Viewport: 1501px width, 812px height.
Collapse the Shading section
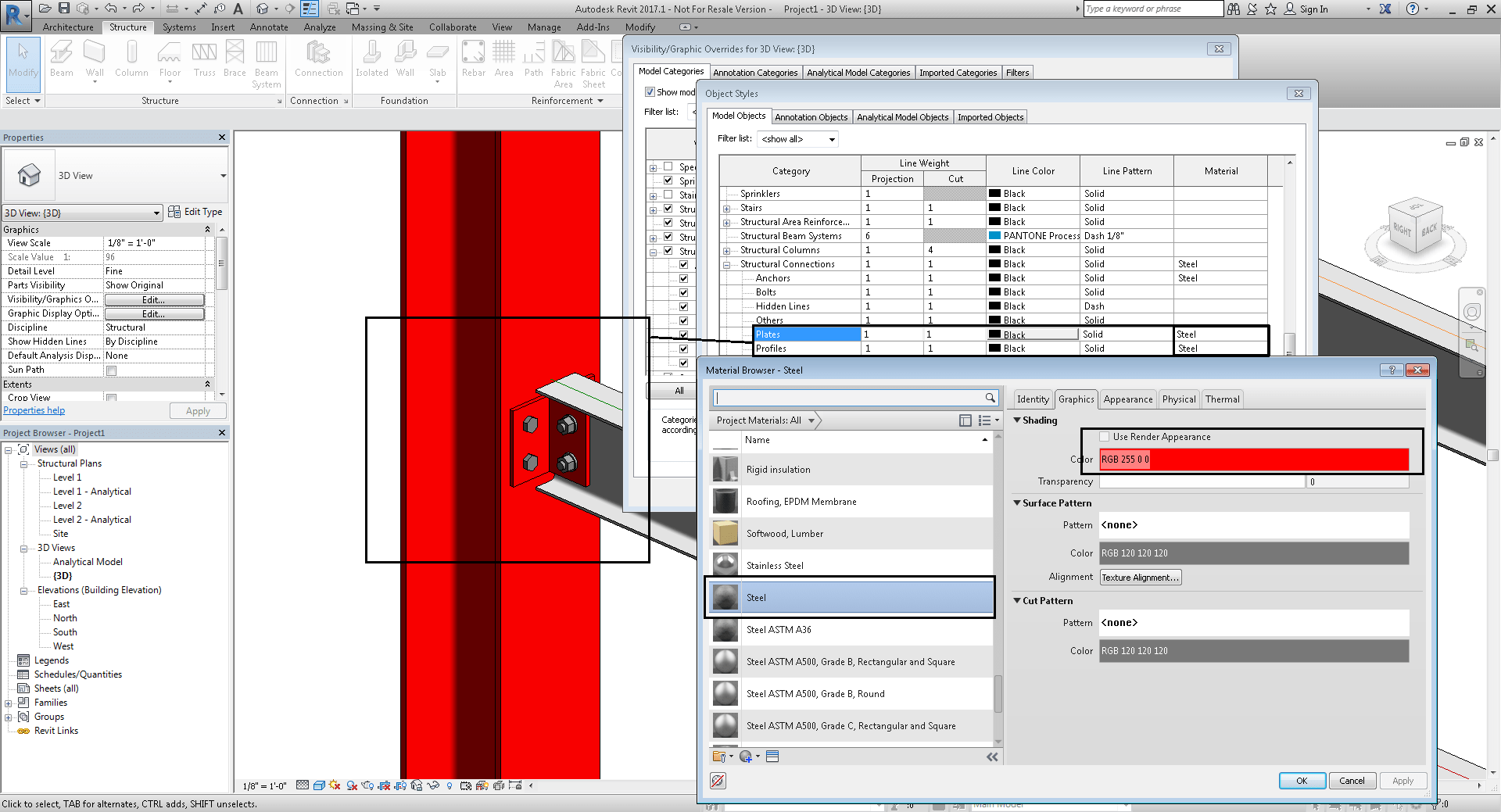click(1017, 420)
